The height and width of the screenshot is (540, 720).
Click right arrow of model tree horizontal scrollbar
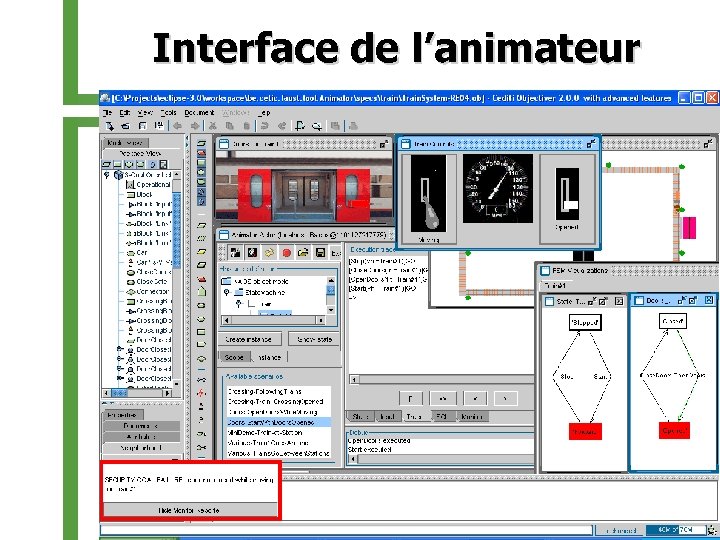168,393
